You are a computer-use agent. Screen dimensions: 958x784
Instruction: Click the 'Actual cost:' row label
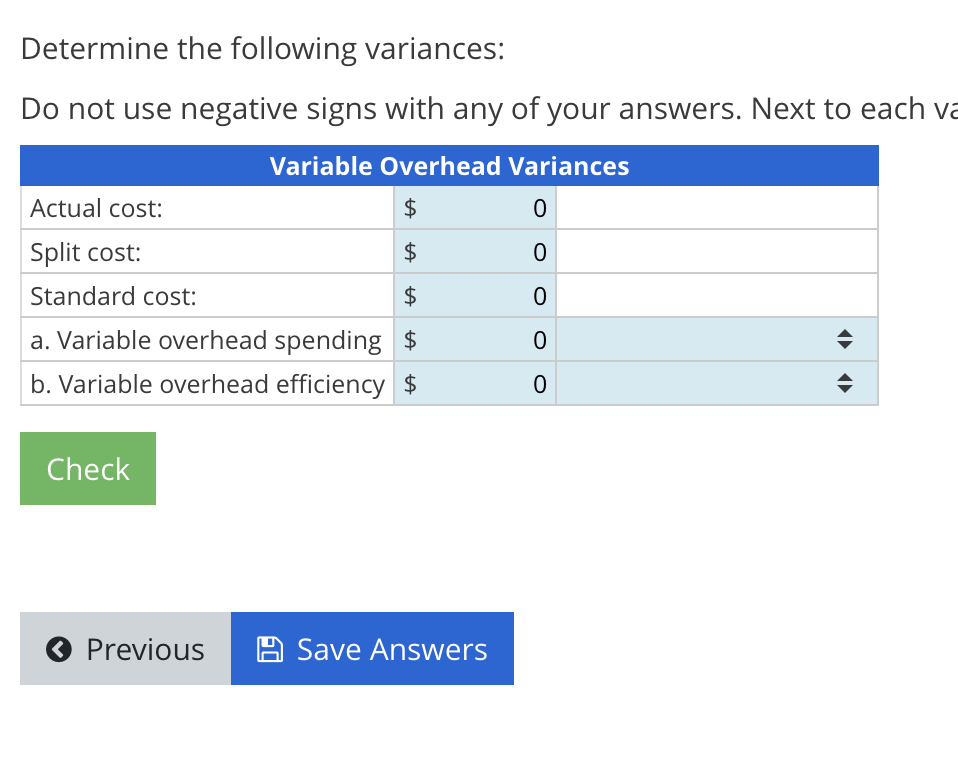(97, 208)
